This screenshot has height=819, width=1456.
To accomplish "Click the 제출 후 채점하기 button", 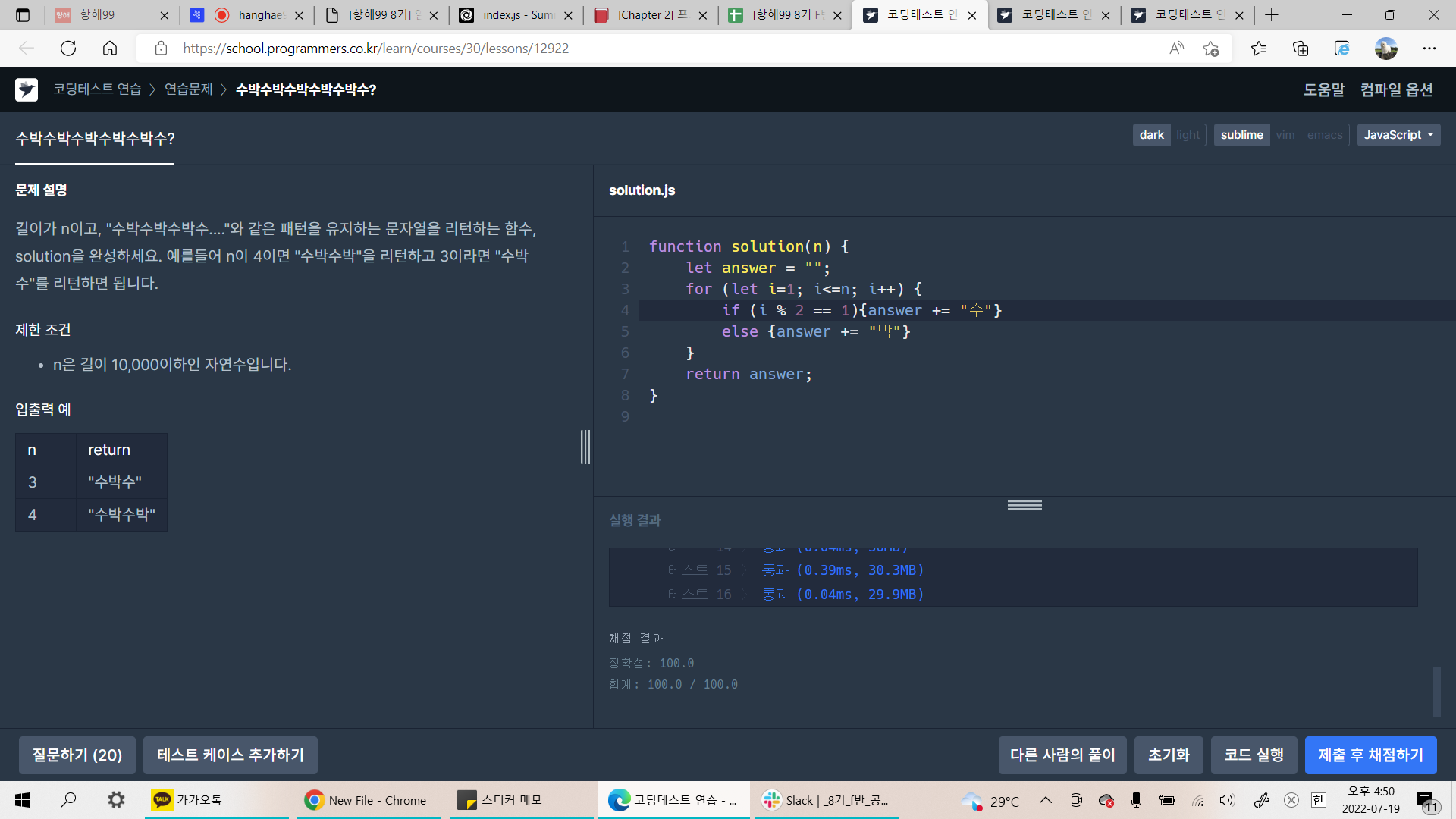I will click(1370, 755).
